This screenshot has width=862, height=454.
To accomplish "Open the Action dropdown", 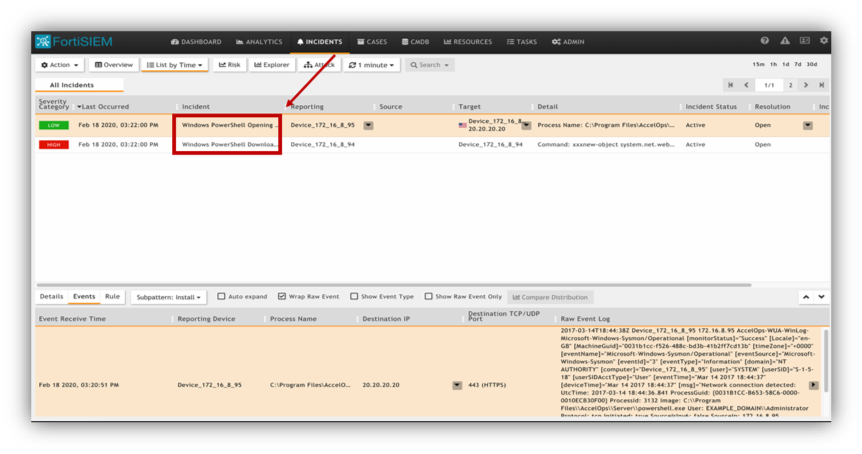I will pos(60,65).
